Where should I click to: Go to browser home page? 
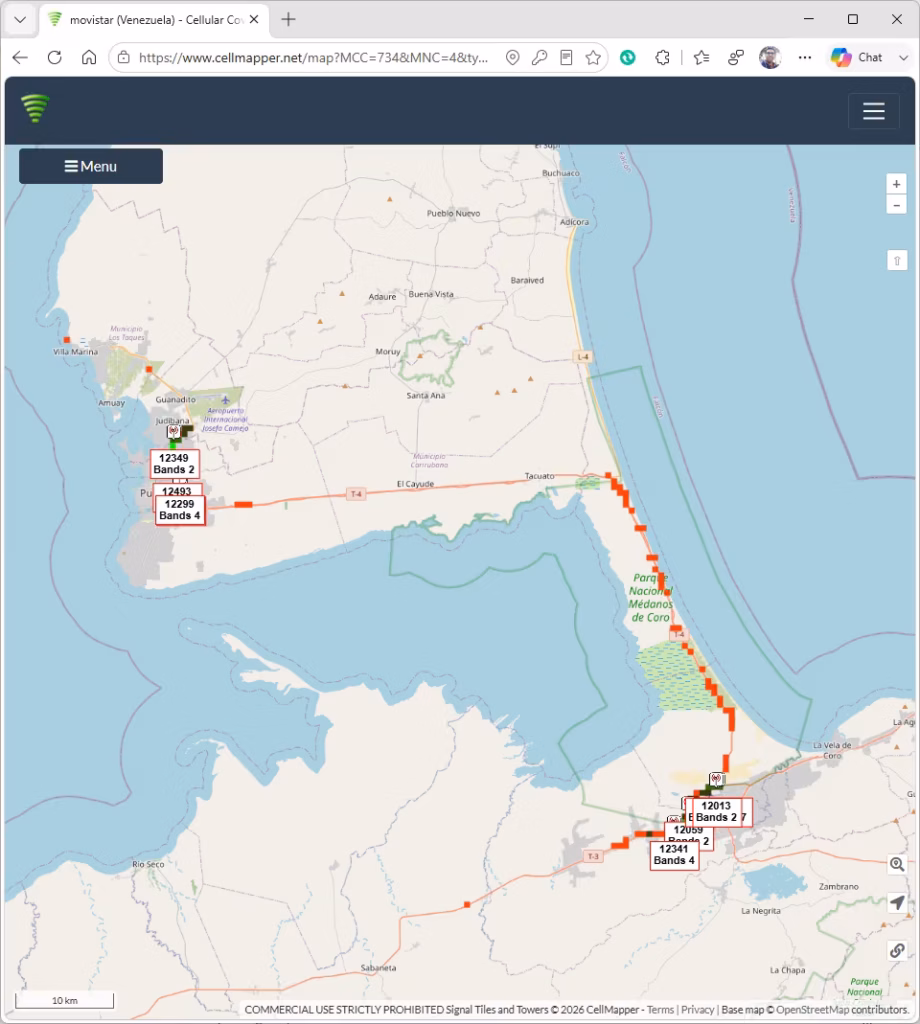coord(89,57)
